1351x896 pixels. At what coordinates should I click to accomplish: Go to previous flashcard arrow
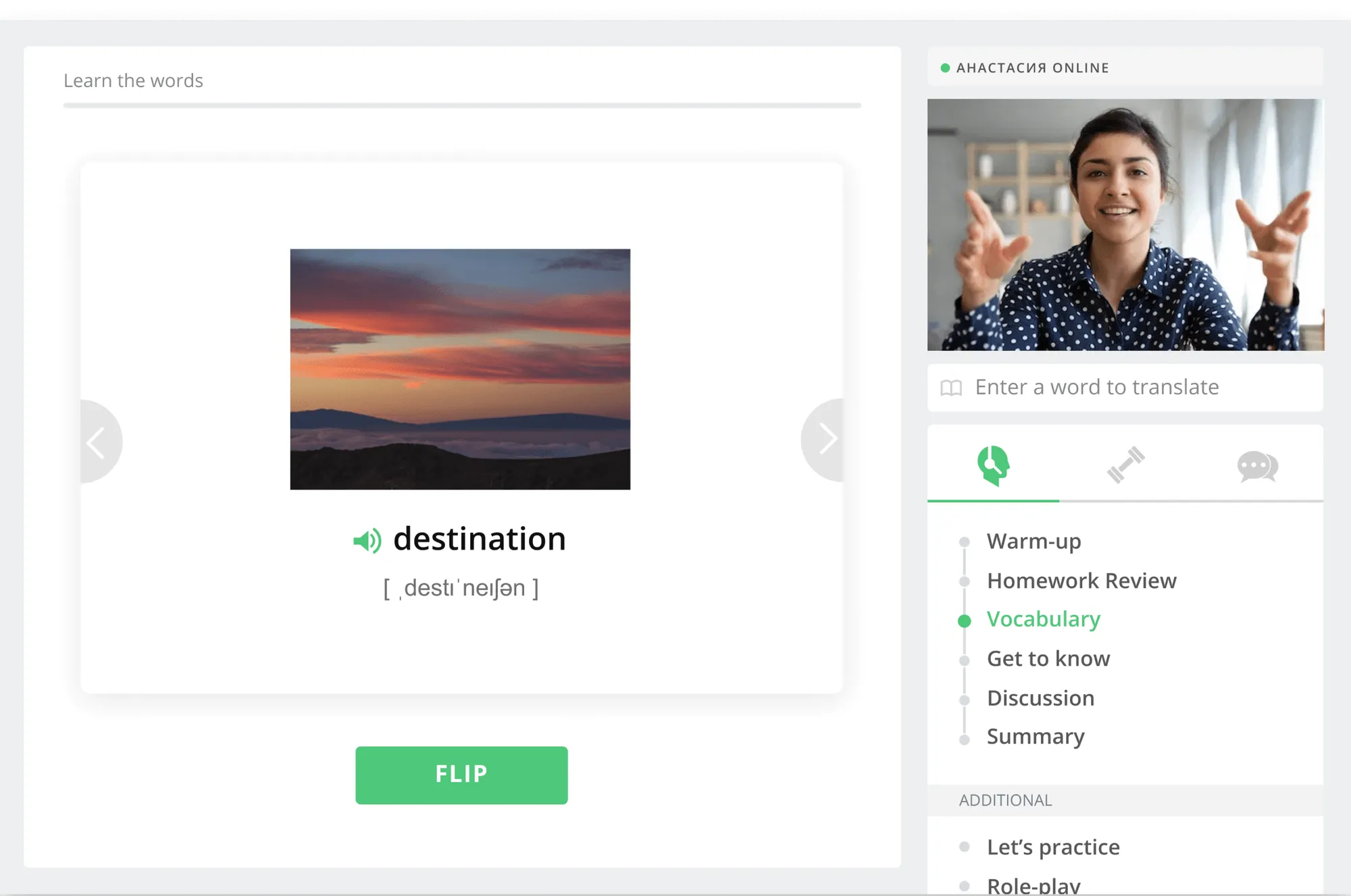[x=98, y=442]
